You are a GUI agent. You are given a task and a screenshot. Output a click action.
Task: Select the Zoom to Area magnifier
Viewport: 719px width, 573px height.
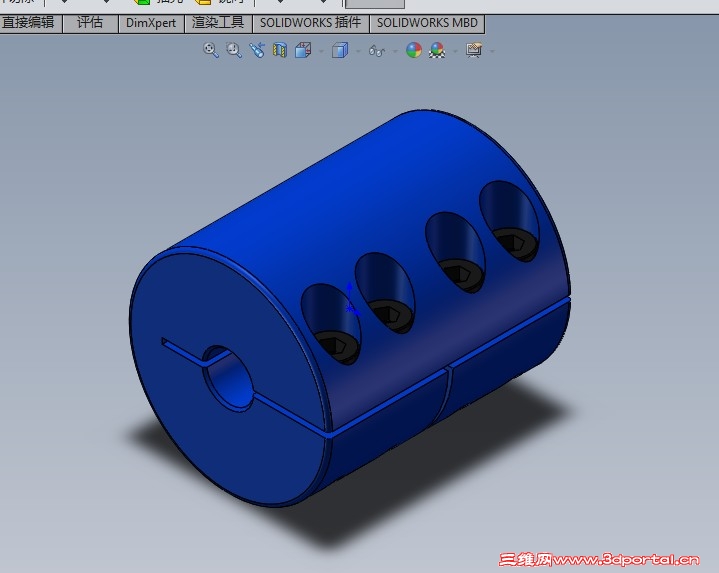coord(234,50)
